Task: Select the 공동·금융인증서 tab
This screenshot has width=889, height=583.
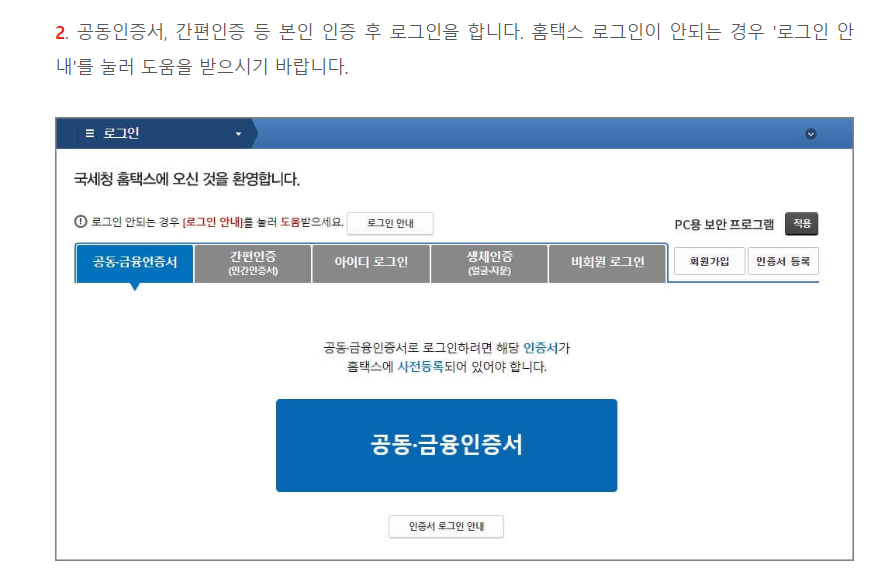Action: [134, 262]
